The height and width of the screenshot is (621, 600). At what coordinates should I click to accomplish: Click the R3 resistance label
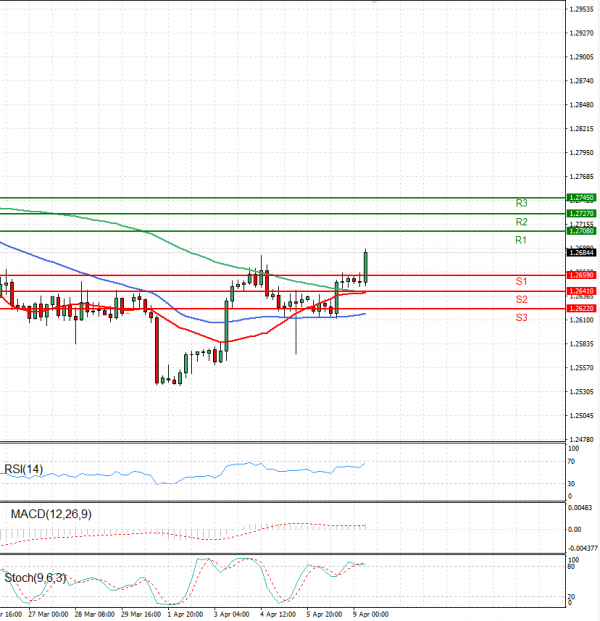pos(521,203)
